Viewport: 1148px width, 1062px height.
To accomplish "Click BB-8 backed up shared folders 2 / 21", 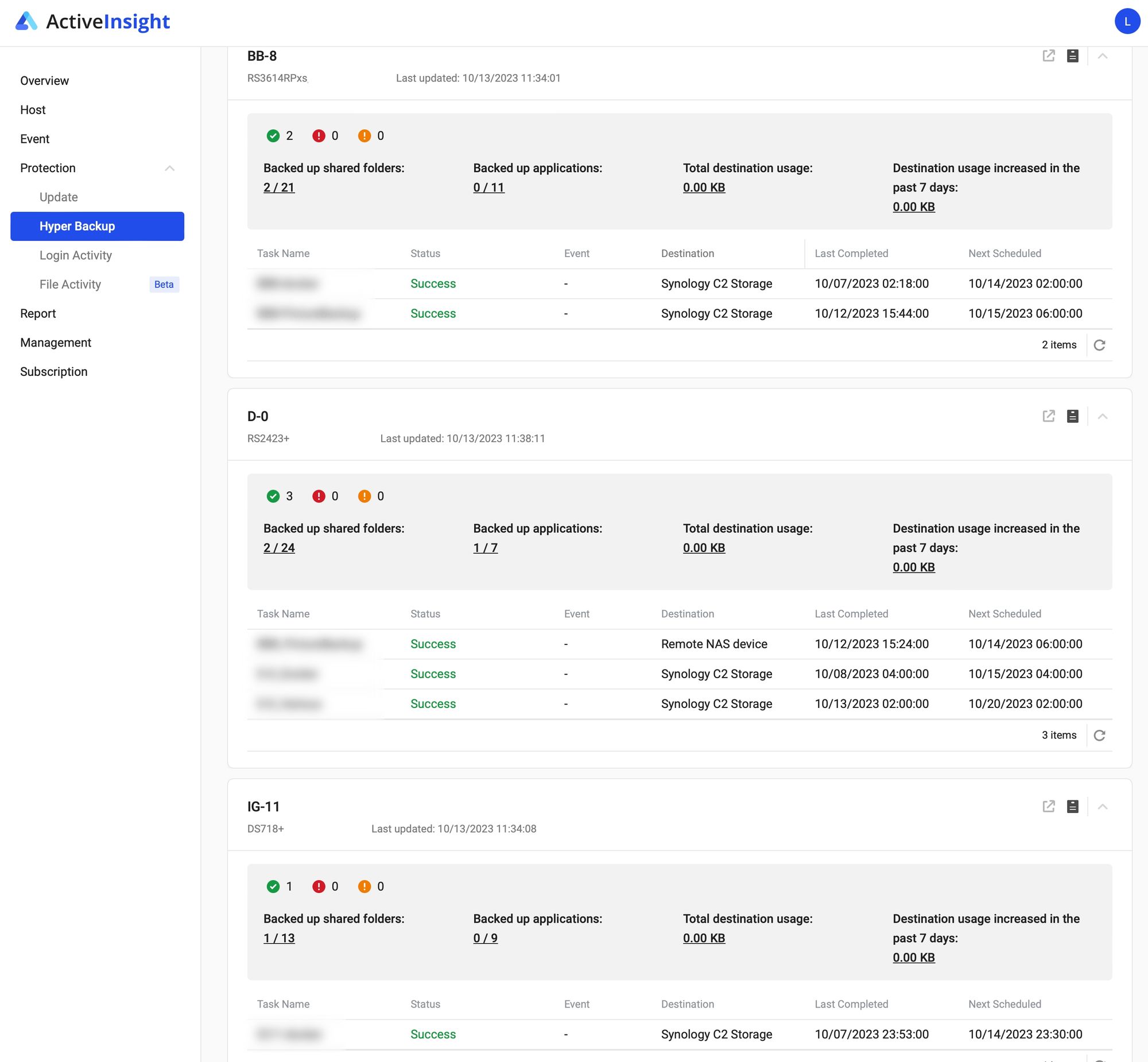I will click(x=279, y=188).
